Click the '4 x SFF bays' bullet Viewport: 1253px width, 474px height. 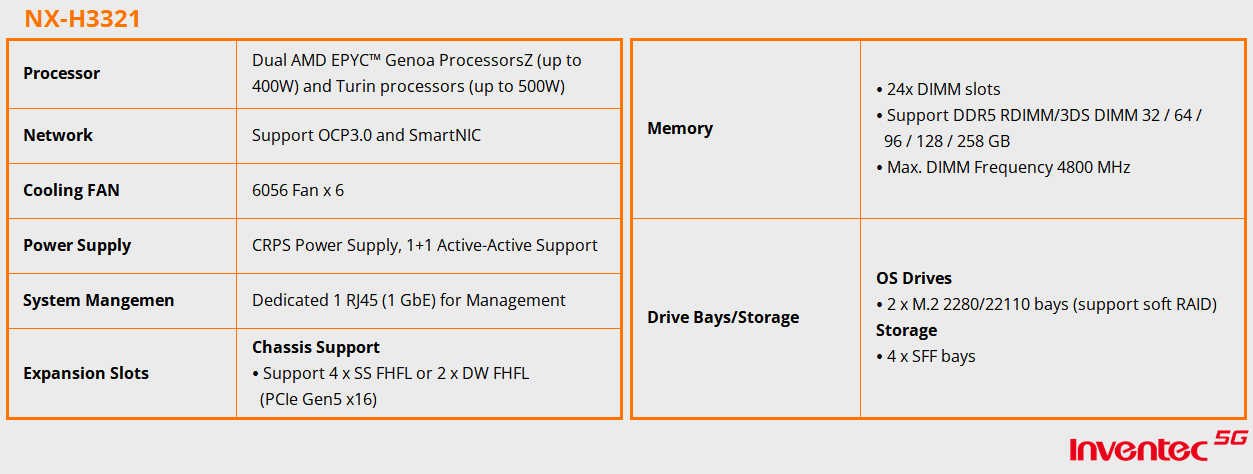tap(925, 356)
